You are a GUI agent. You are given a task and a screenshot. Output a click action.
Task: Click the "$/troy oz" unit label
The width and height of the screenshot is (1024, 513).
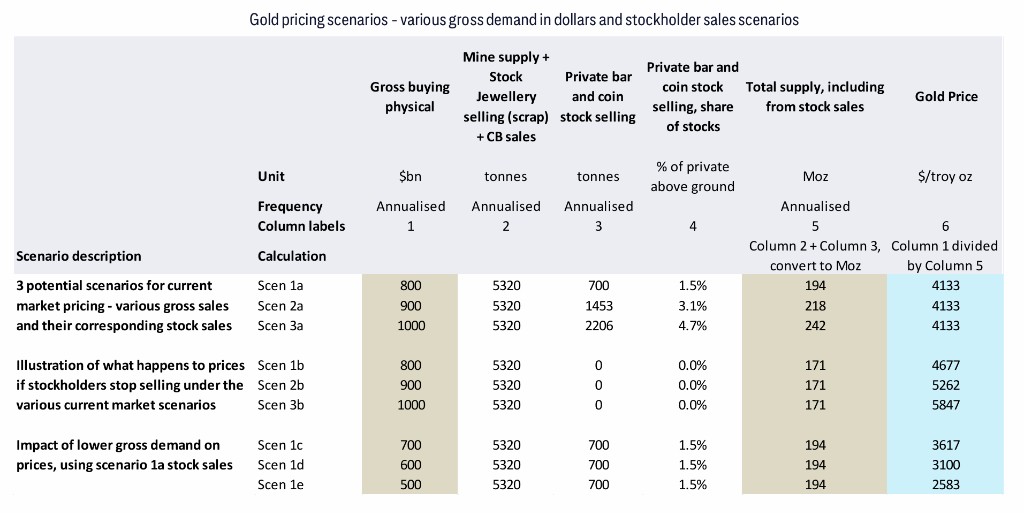[946, 176]
